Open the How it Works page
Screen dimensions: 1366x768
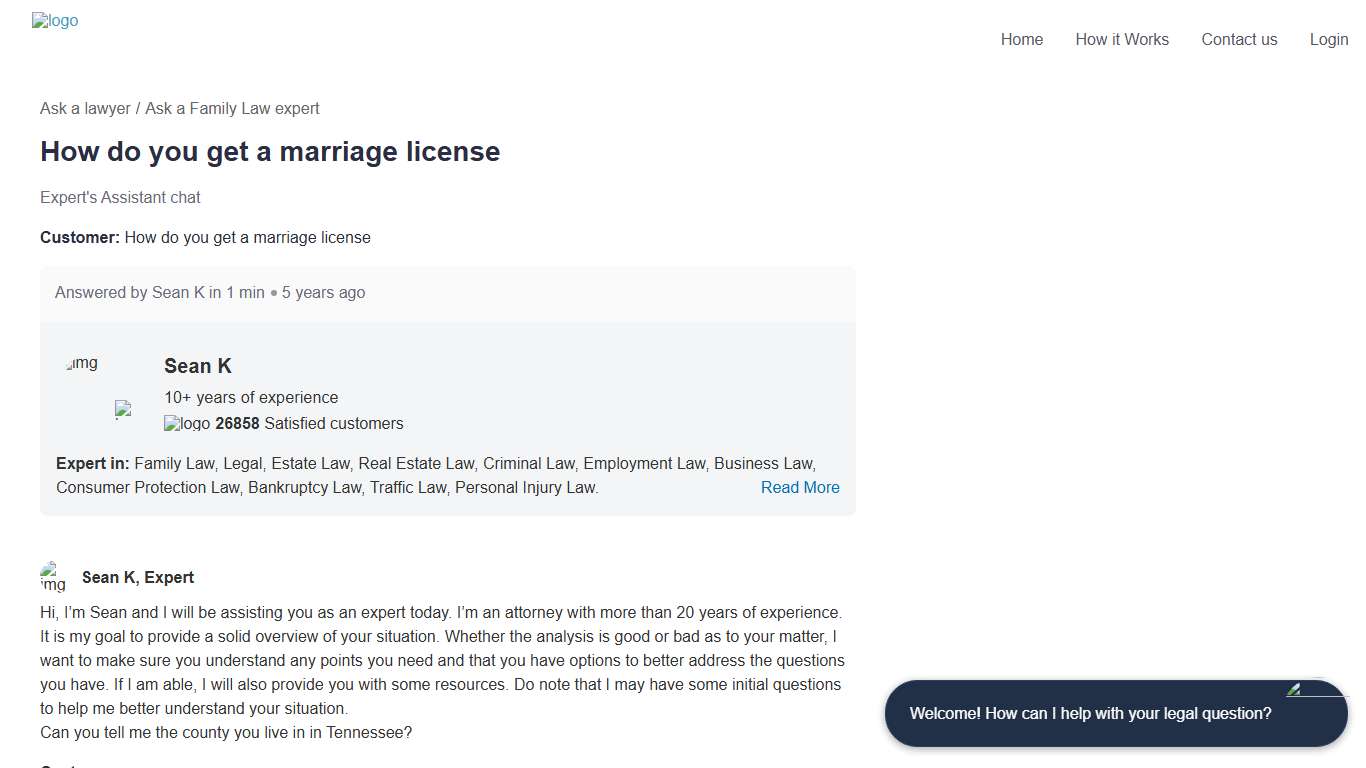pyautogui.click(x=1122, y=39)
